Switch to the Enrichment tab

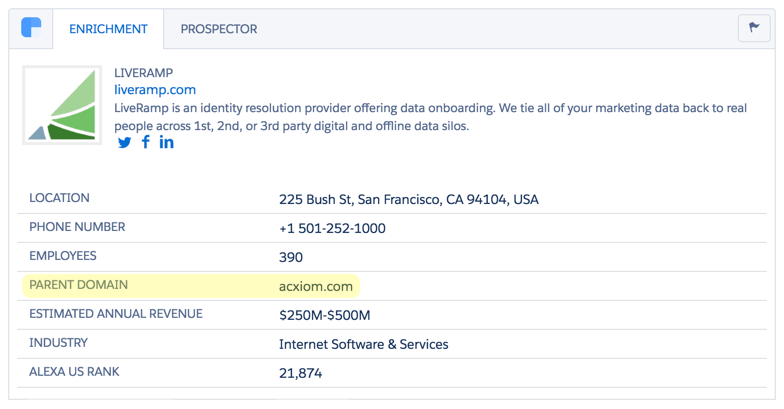click(x=108, y=29)
